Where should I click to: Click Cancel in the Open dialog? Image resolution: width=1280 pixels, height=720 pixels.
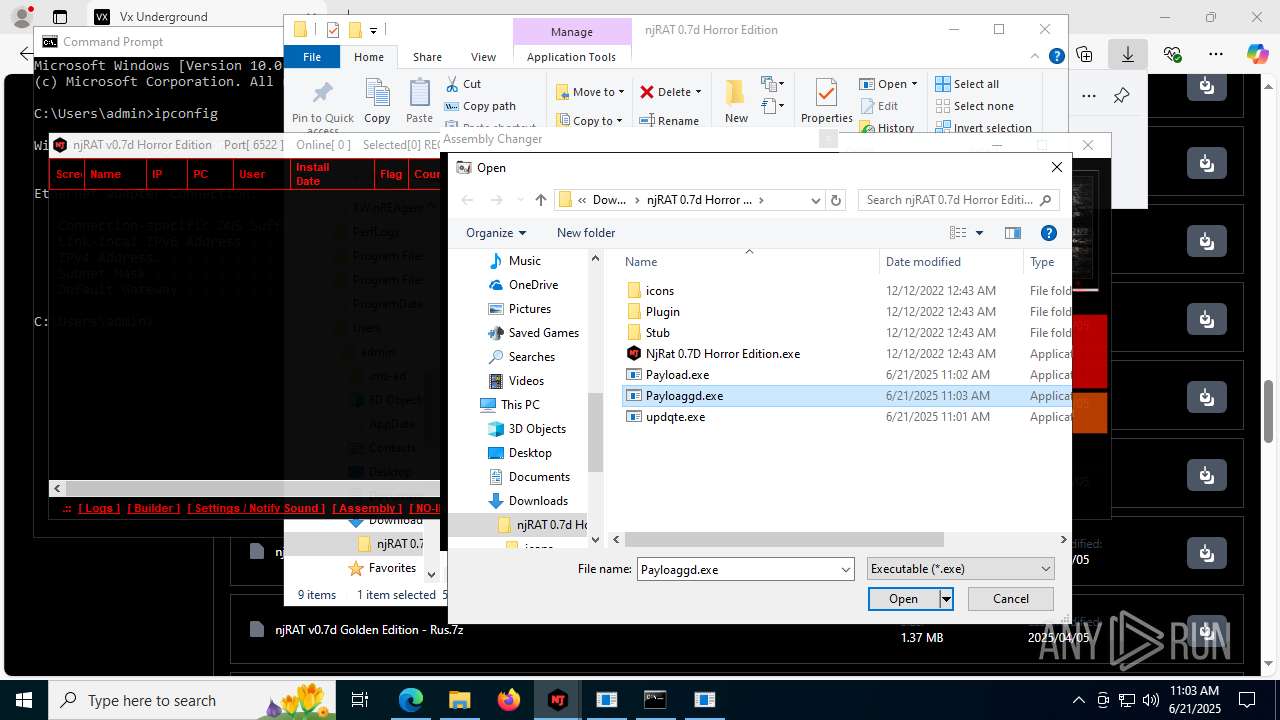pos(1010,598)
